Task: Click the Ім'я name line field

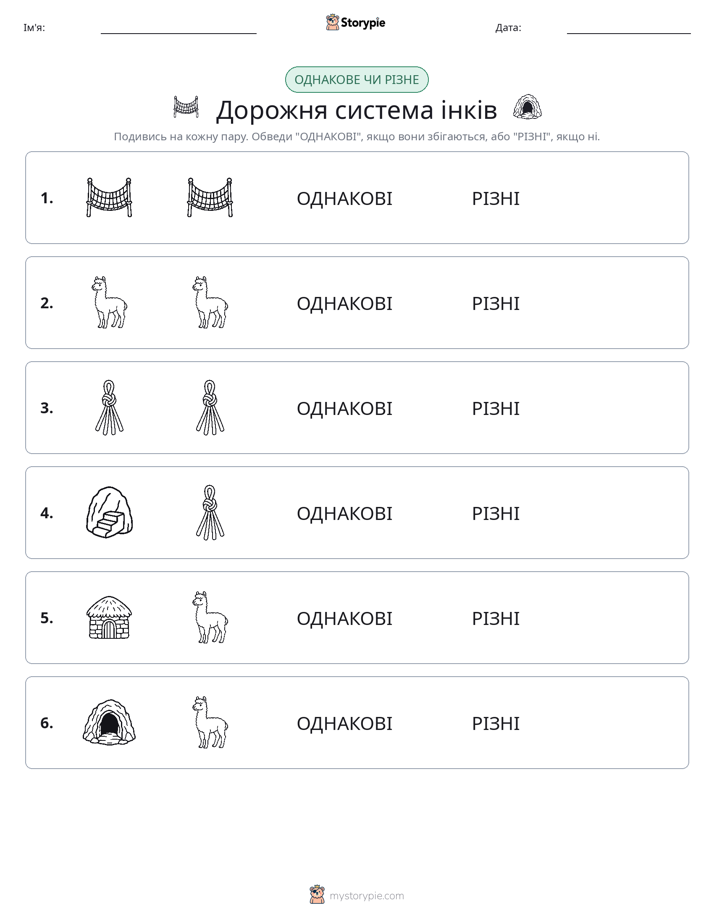Action: [178, 28]
